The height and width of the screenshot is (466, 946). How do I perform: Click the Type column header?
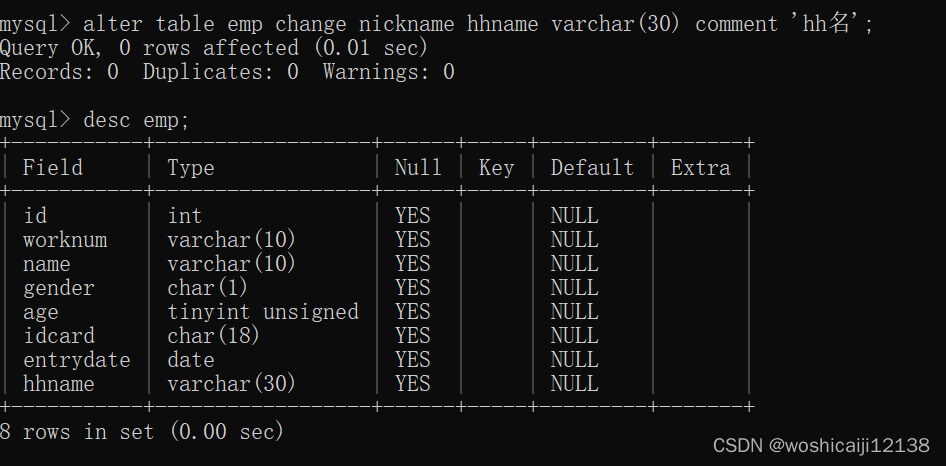pyautogui.click(x=191, y=168)
